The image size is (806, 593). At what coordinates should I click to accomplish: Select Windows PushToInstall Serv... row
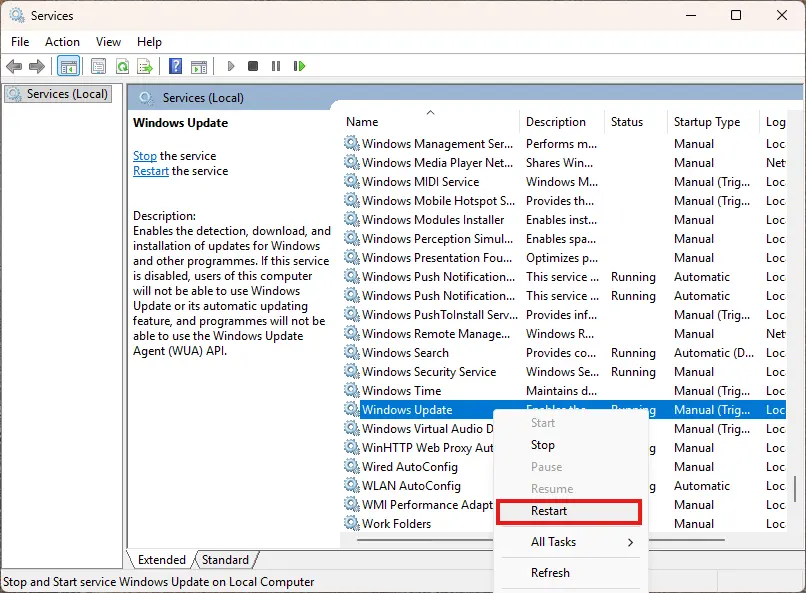point(563,315)
